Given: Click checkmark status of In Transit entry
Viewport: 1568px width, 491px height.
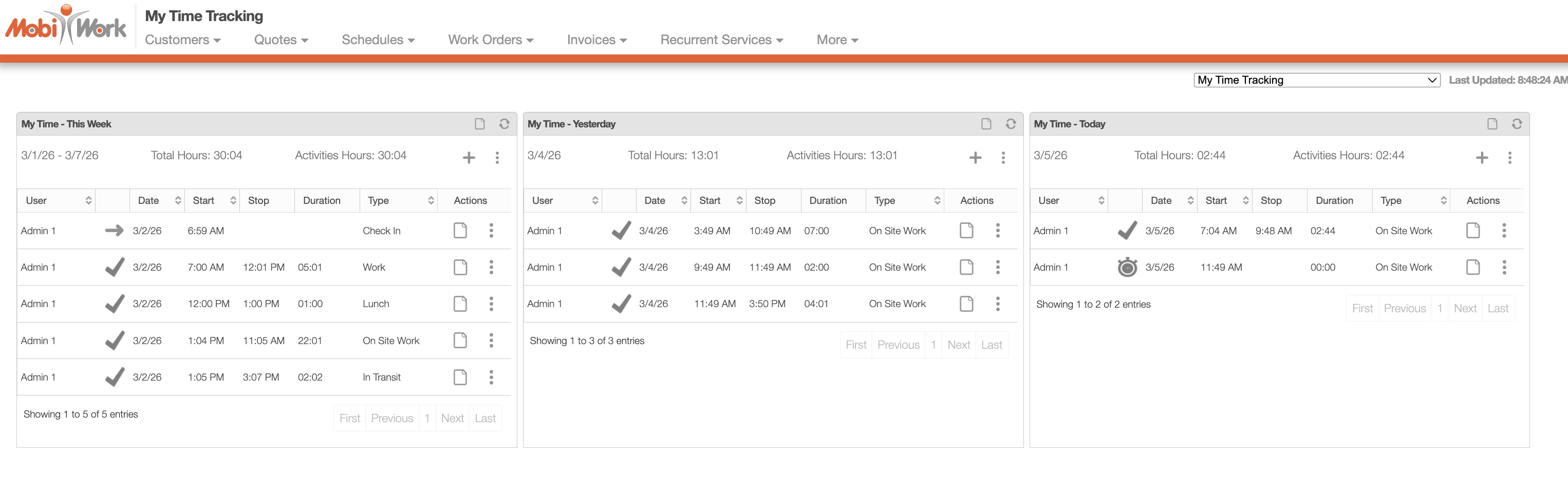Looking at the screenshot, I should tap(115, 377).
